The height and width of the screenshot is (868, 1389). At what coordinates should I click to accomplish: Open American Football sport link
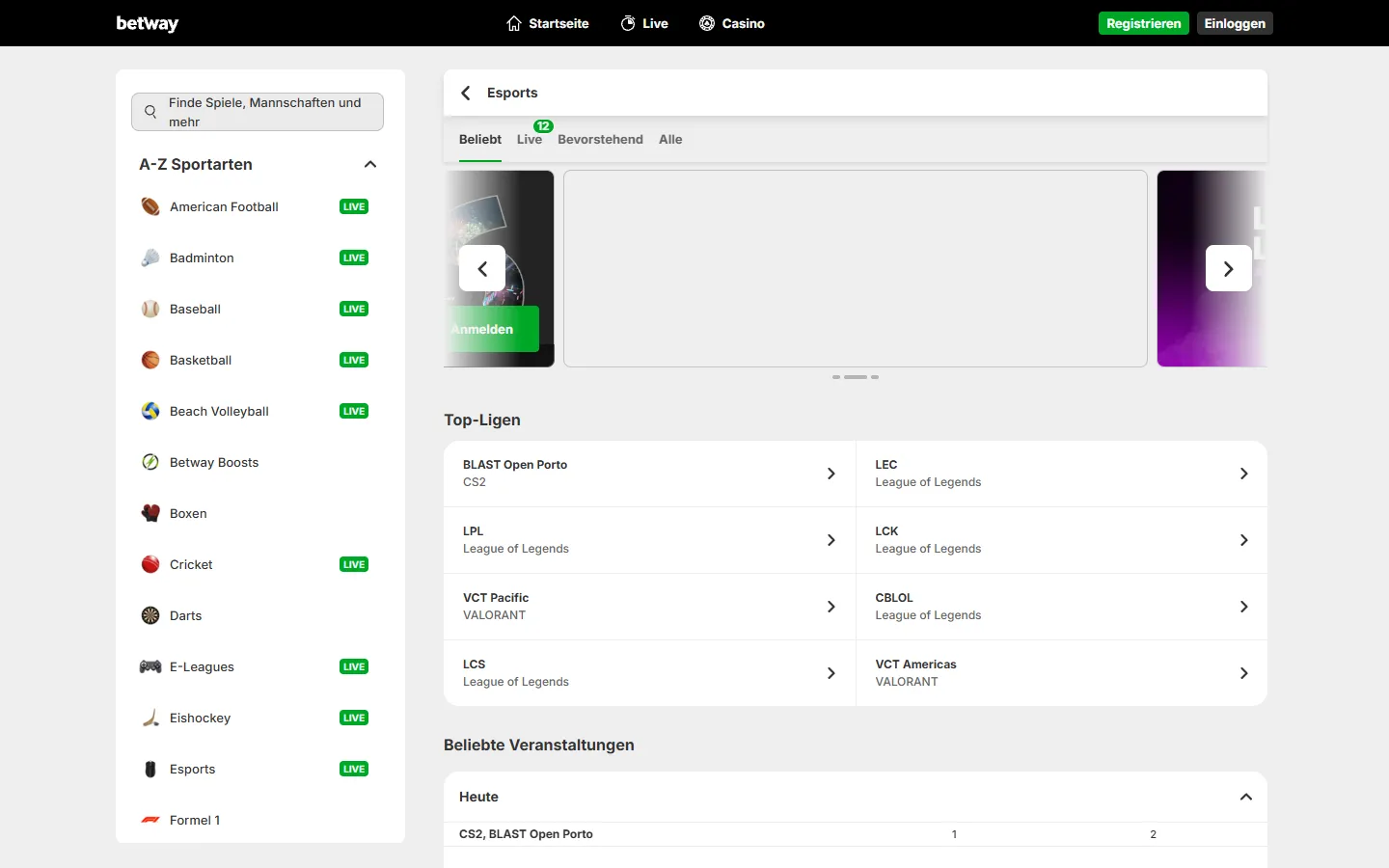pos(224,206)
